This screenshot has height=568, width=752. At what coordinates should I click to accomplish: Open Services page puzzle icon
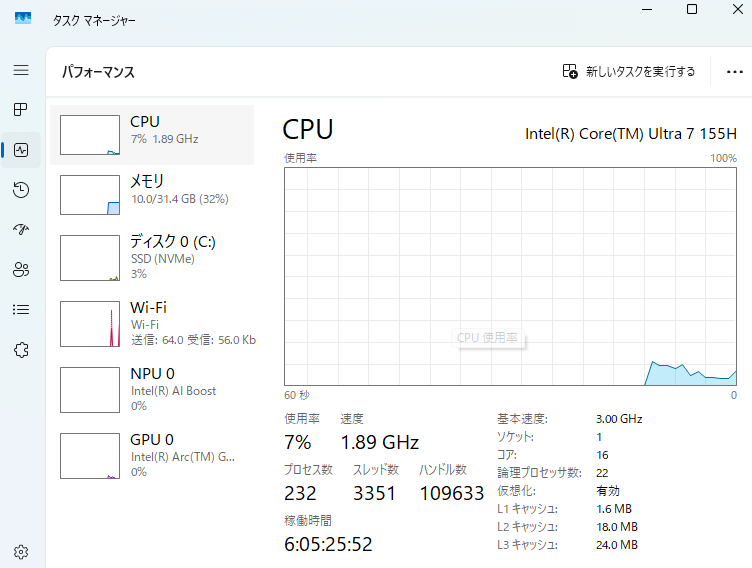(21, 349)
